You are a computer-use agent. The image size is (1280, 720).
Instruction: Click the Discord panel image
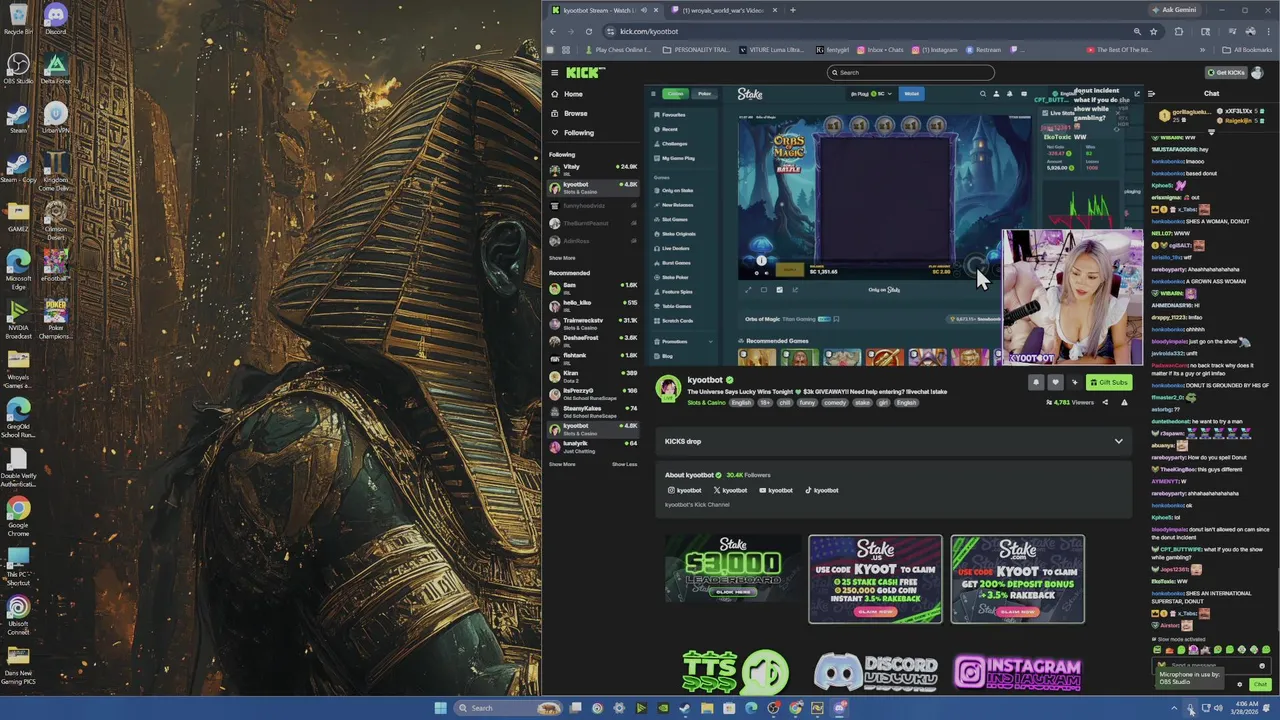875,672
